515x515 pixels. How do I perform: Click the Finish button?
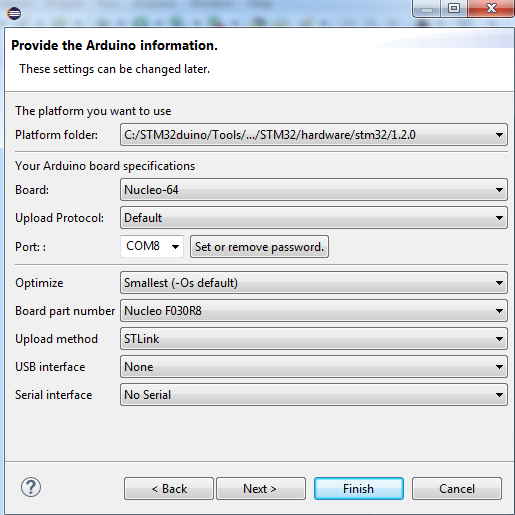click(359, 489)
